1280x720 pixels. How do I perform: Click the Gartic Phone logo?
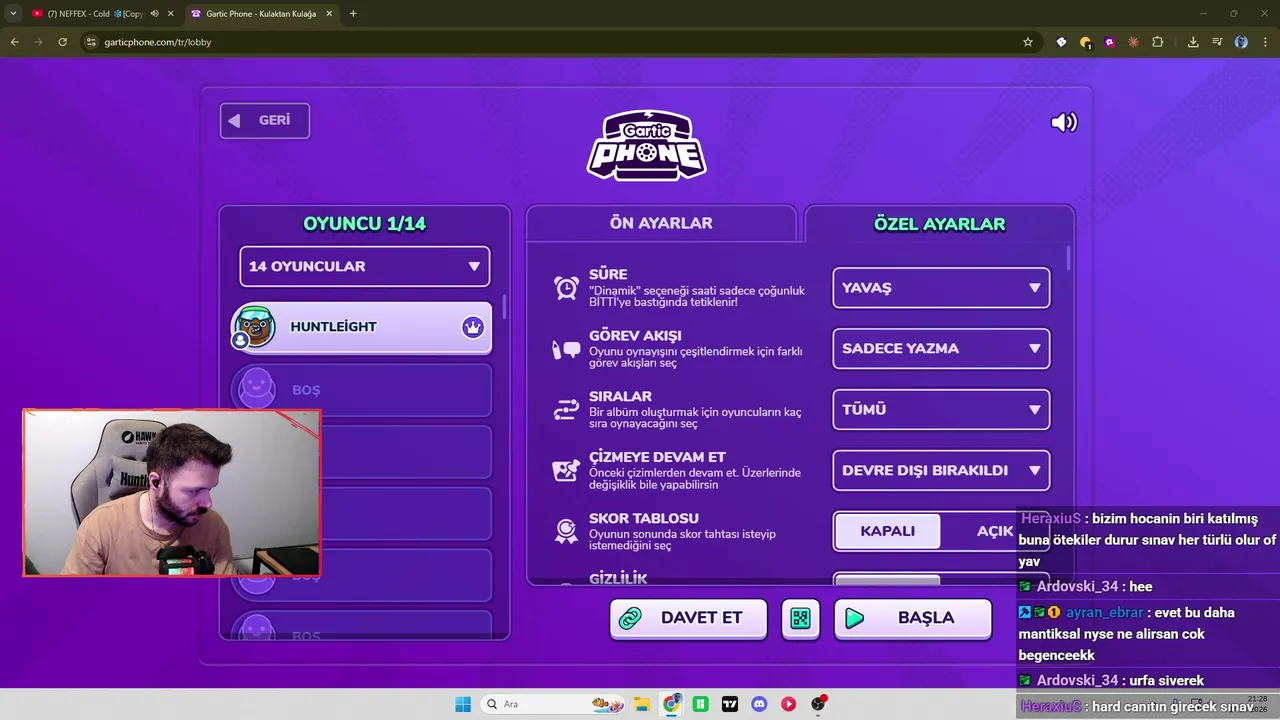(x=646, y=146)
